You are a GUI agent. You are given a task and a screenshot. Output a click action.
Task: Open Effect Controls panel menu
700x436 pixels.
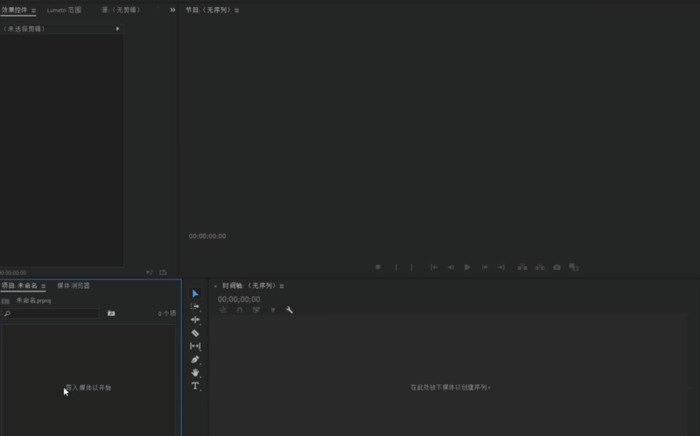point(33,10)
